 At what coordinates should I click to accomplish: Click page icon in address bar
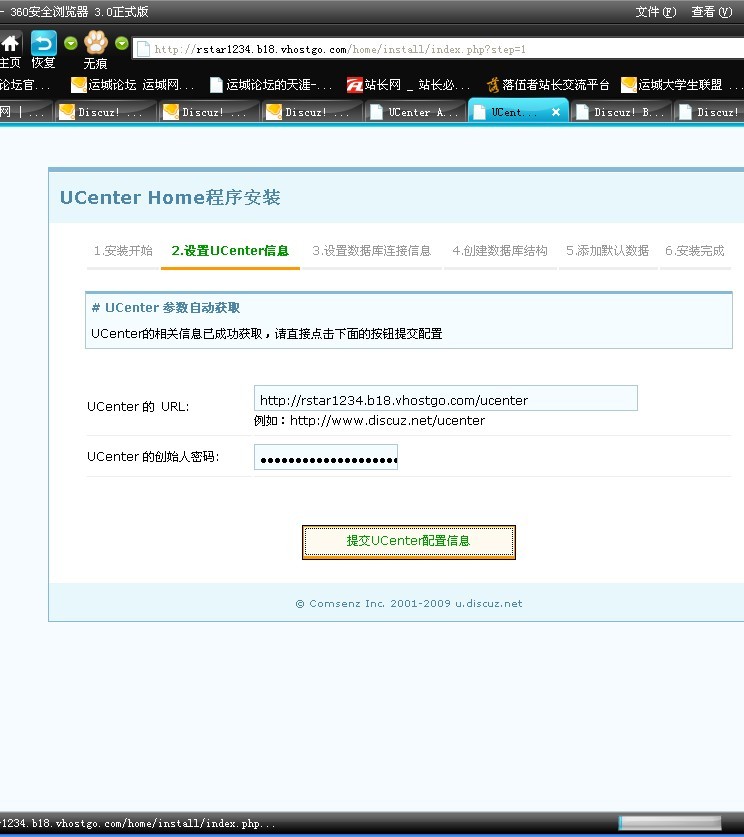tap(143, 49)
